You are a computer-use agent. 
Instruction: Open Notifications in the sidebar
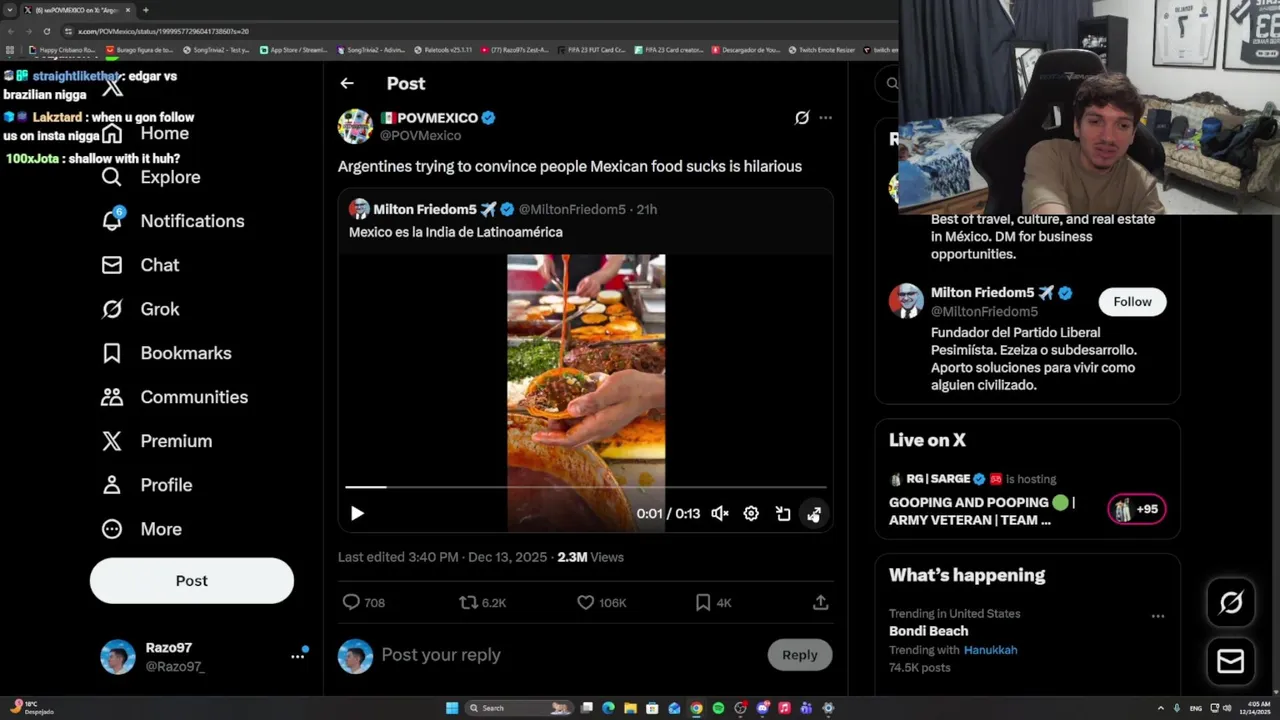(172, 221)
